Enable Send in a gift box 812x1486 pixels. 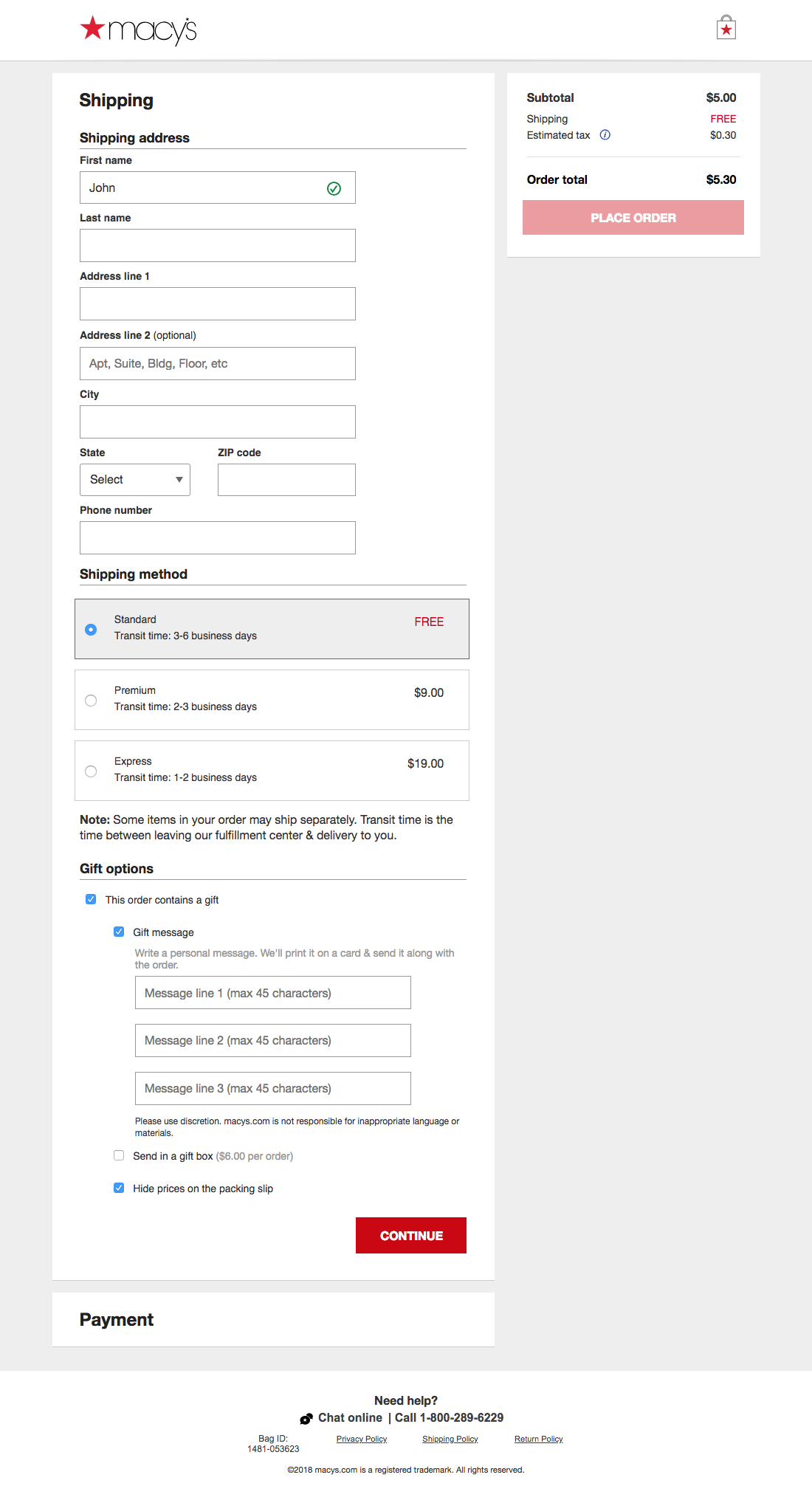point(119,1155)
